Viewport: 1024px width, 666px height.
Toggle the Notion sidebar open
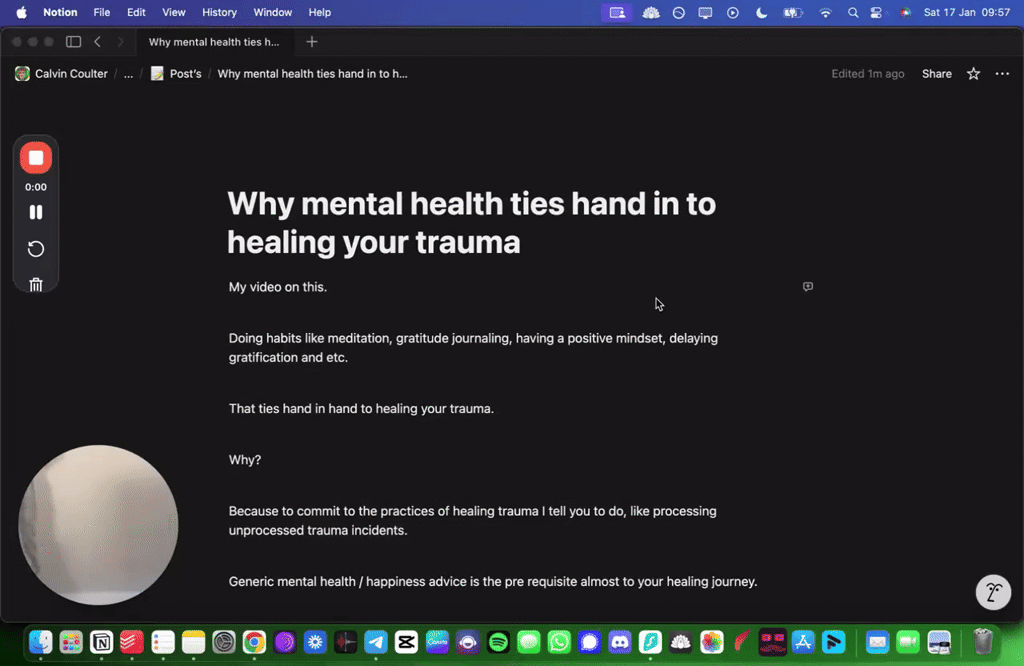click(73, 41)
